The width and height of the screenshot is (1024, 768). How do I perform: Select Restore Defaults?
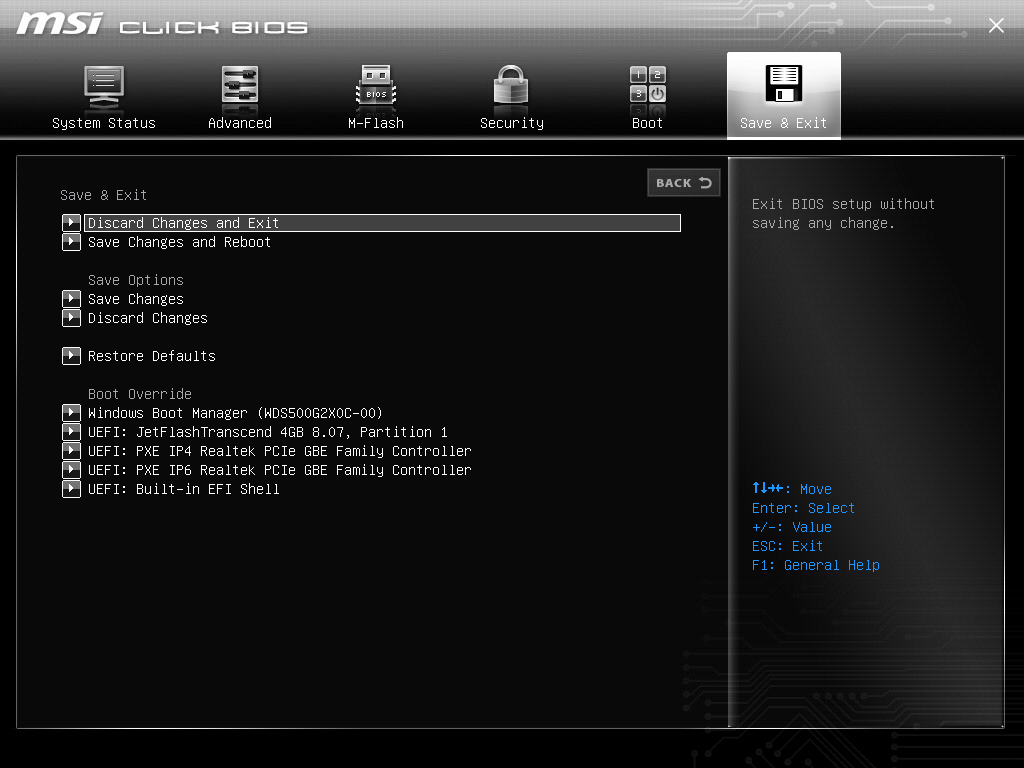152,356
